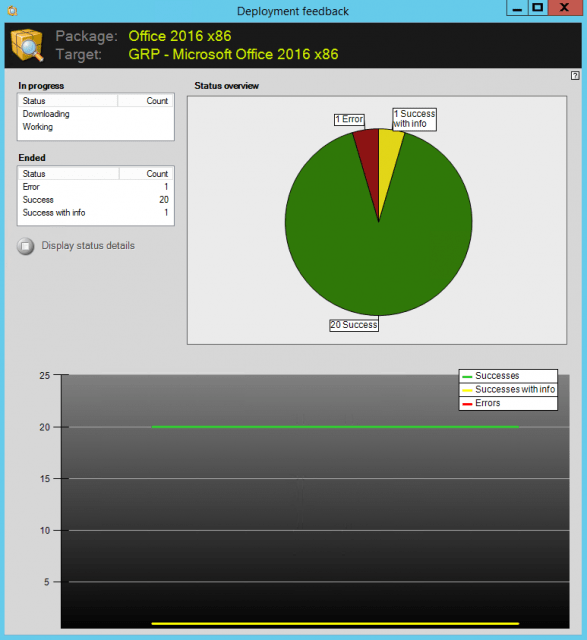587x640 pixels.
Task: Minimize the Deployment feedback window
Action: 517,8
